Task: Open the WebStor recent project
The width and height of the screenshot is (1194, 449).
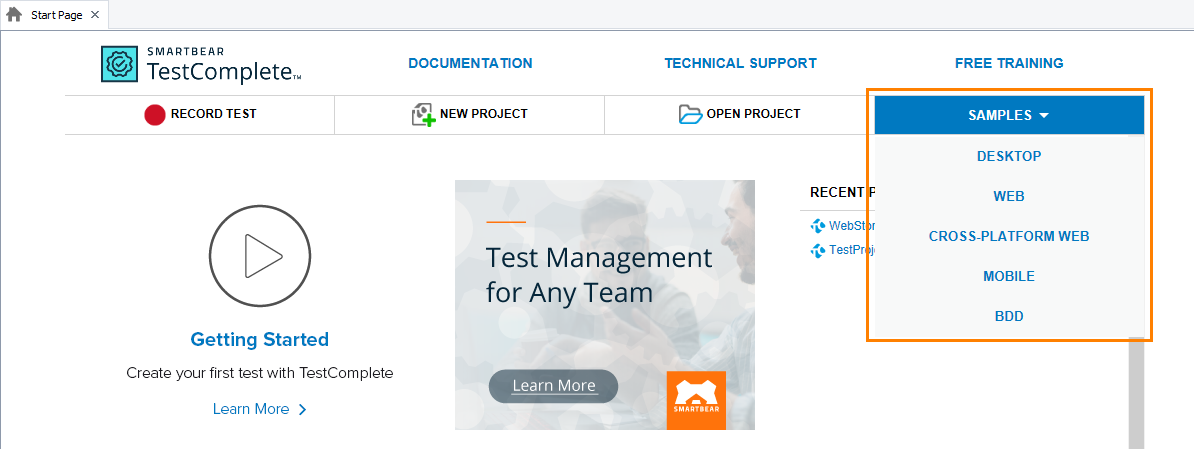Action: click(852, 225)
